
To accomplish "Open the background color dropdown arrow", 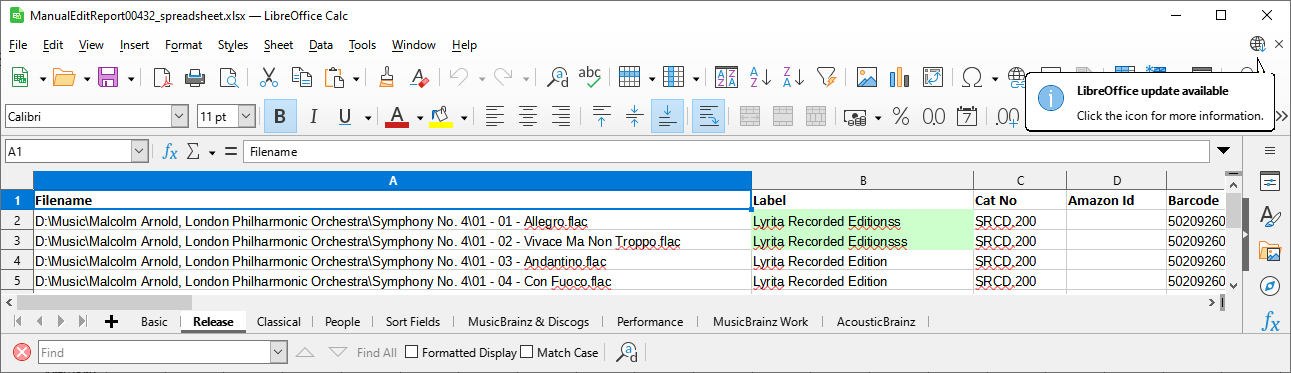I will point(463,117).
